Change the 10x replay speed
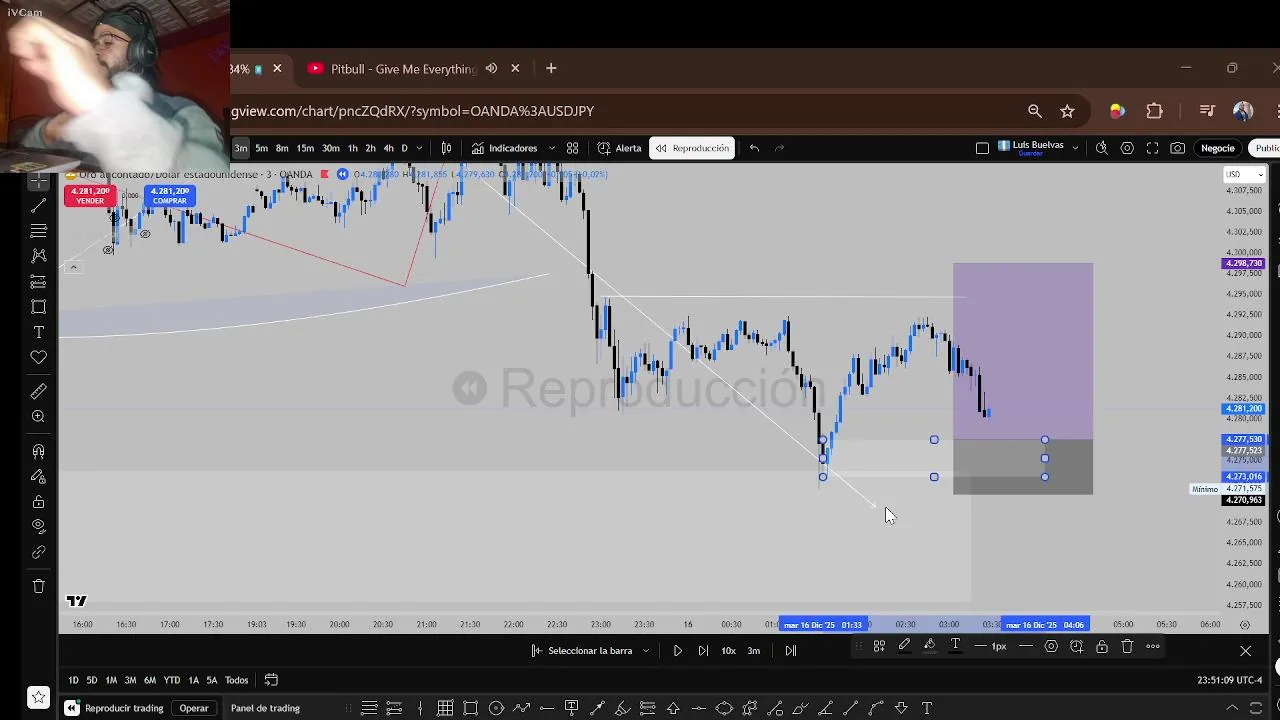This screenshot has height=720, width=1280. coord(728,651)
